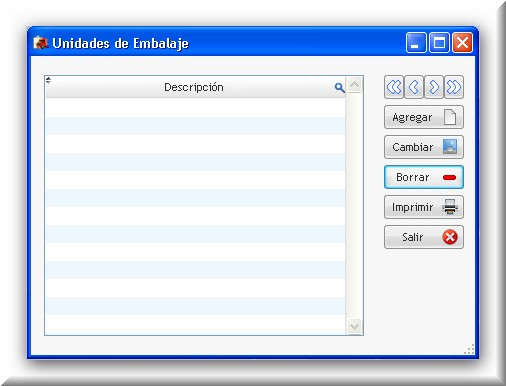This screenshot has height=386, width=506.
Task: Close the Unidades de Embalaje window
Action: pos(462,43)
